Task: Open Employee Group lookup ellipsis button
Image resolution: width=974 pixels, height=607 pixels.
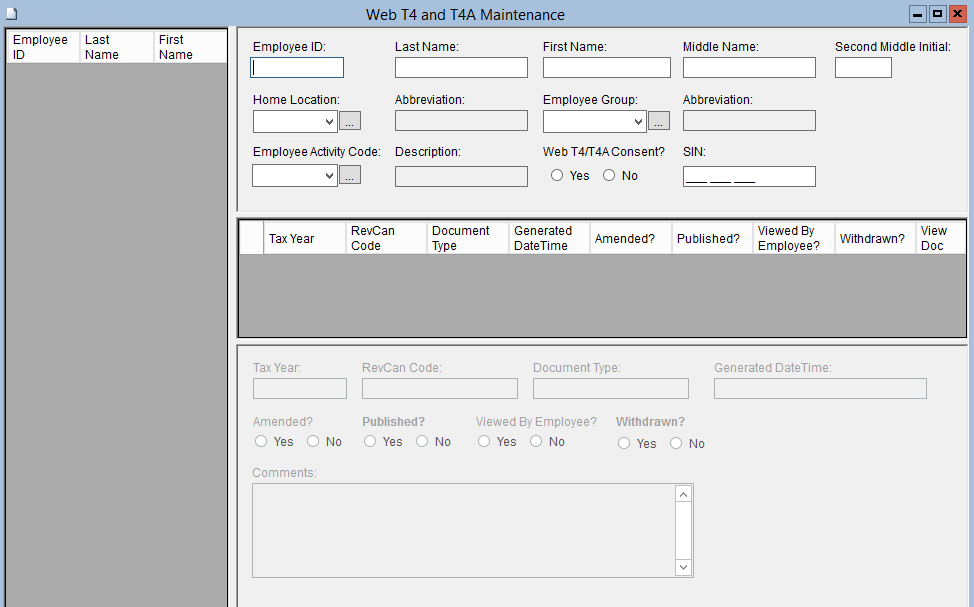Action: 658,121
